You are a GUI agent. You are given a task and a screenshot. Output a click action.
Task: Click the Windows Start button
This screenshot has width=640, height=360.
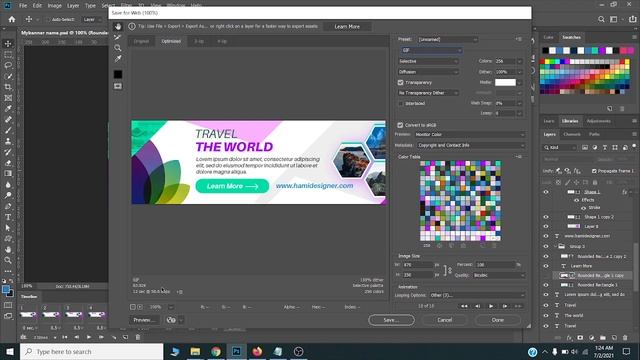click(x=9, y=351)
